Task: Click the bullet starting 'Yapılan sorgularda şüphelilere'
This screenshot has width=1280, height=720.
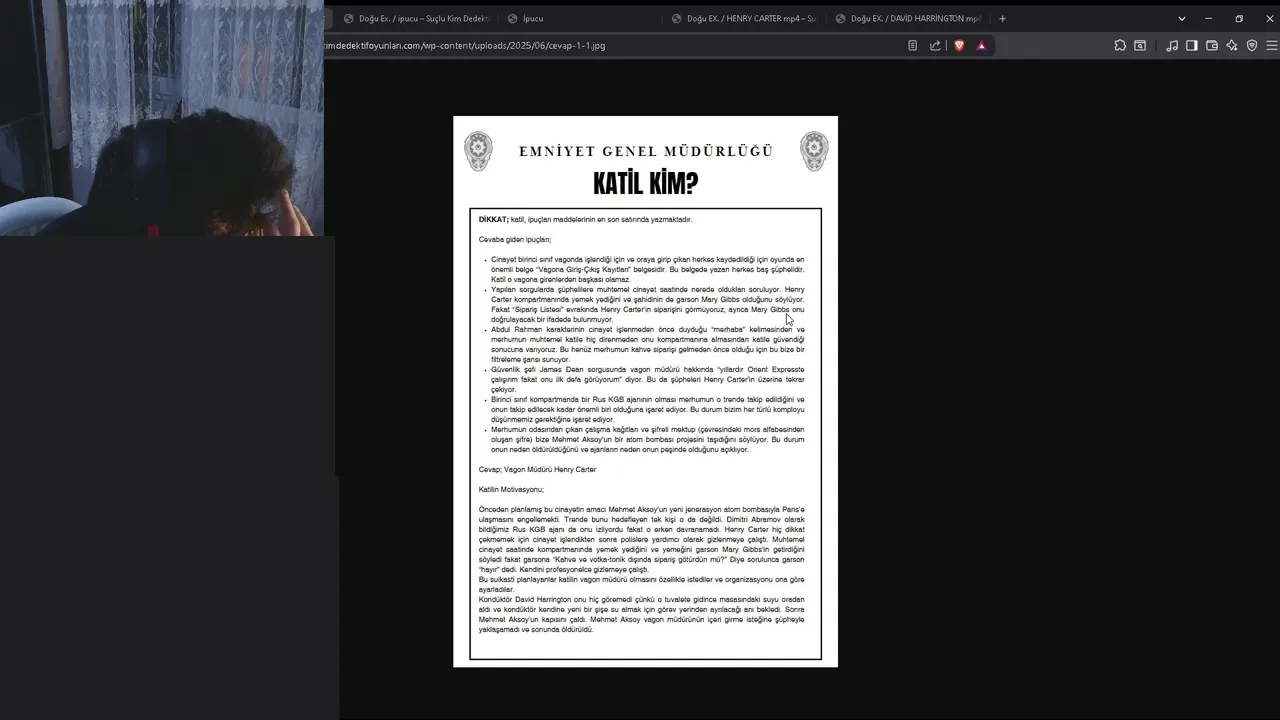Action: coord(647,304)
